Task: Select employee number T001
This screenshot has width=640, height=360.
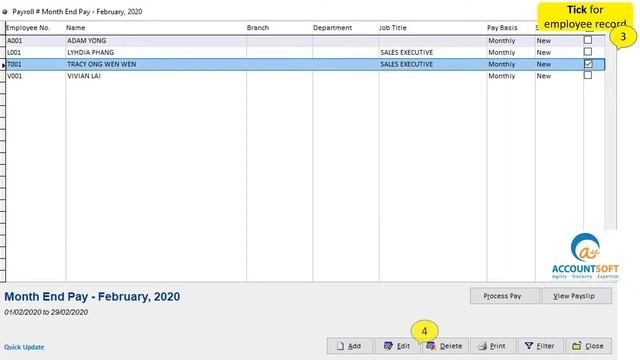Action: (x=14, y=64)
